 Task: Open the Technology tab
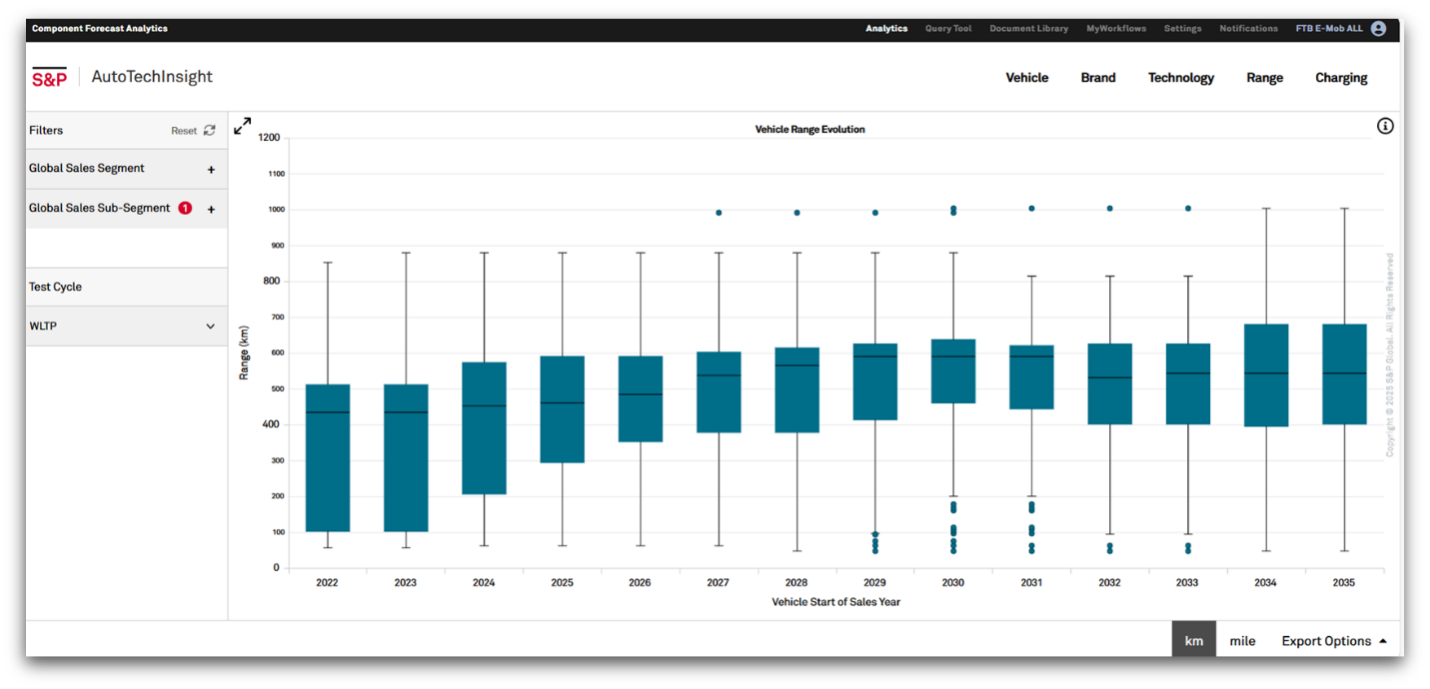tap(1180, 78)
